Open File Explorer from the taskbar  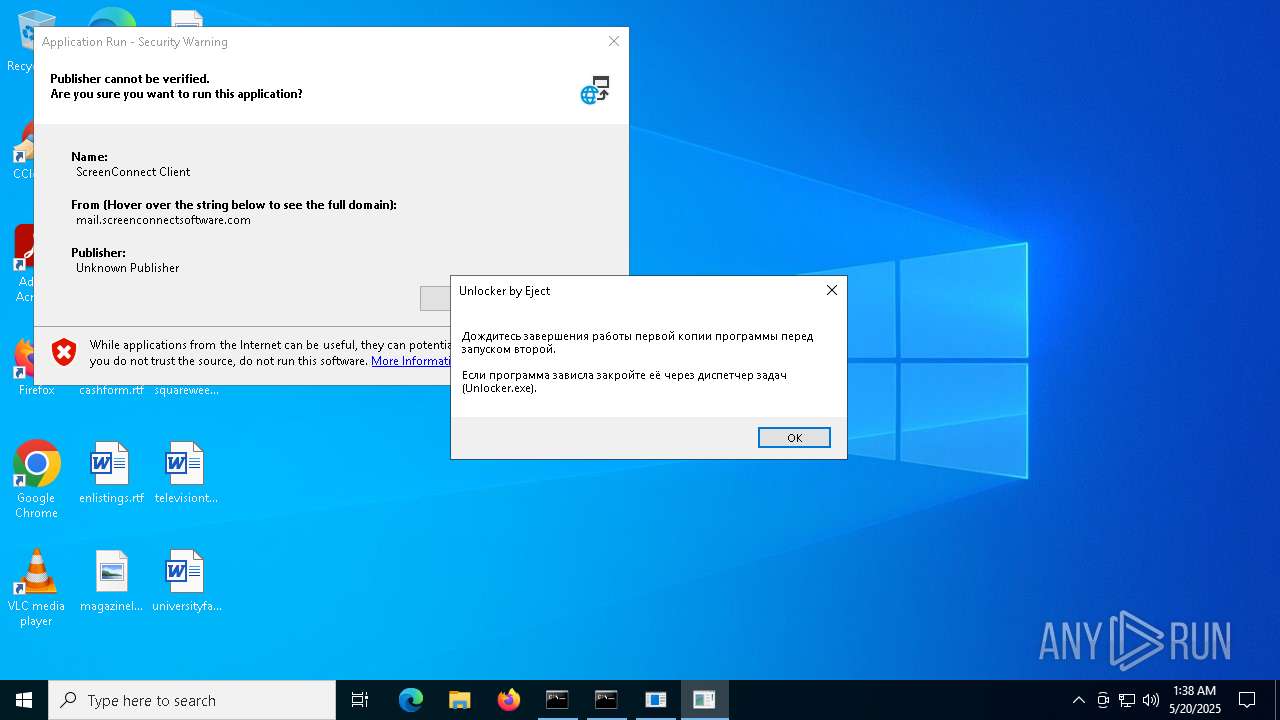coord(460,700)
